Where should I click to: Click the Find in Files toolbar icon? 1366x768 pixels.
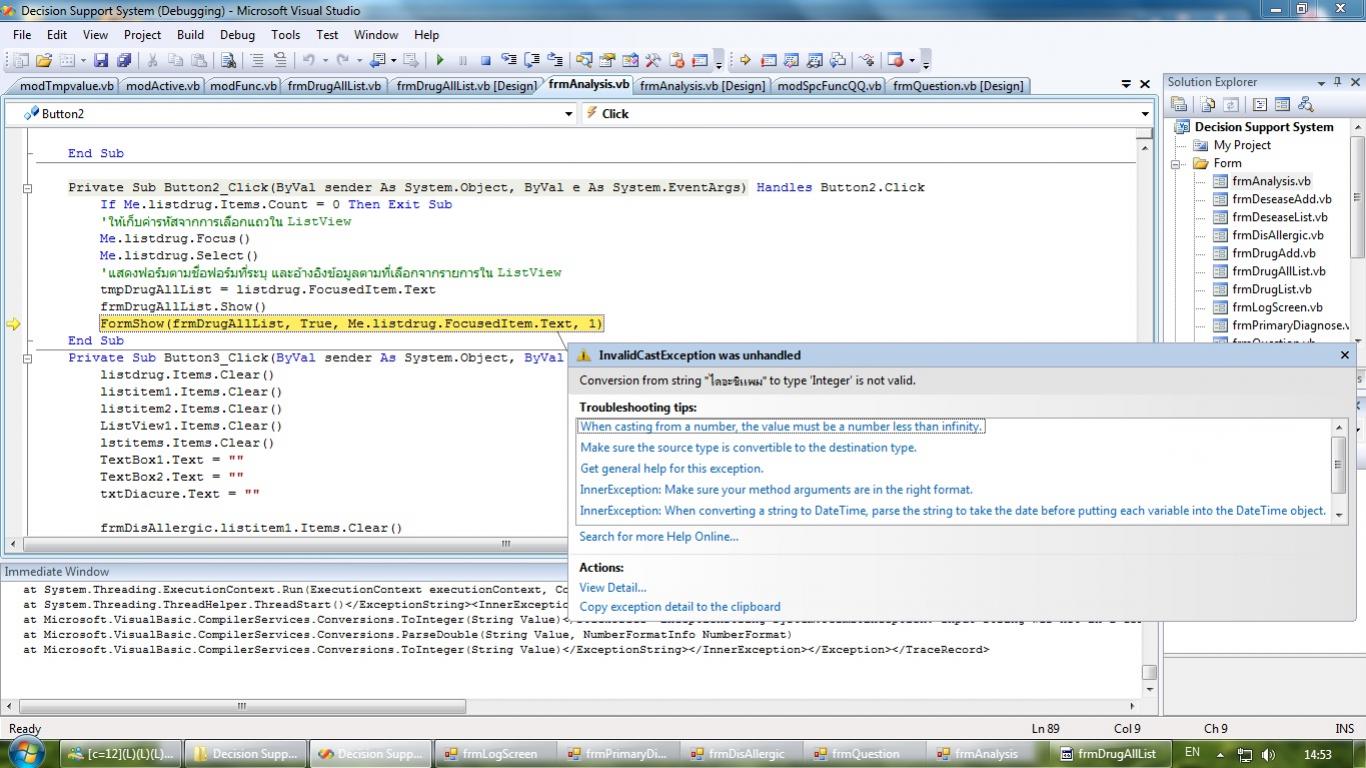tap(228, 60)
